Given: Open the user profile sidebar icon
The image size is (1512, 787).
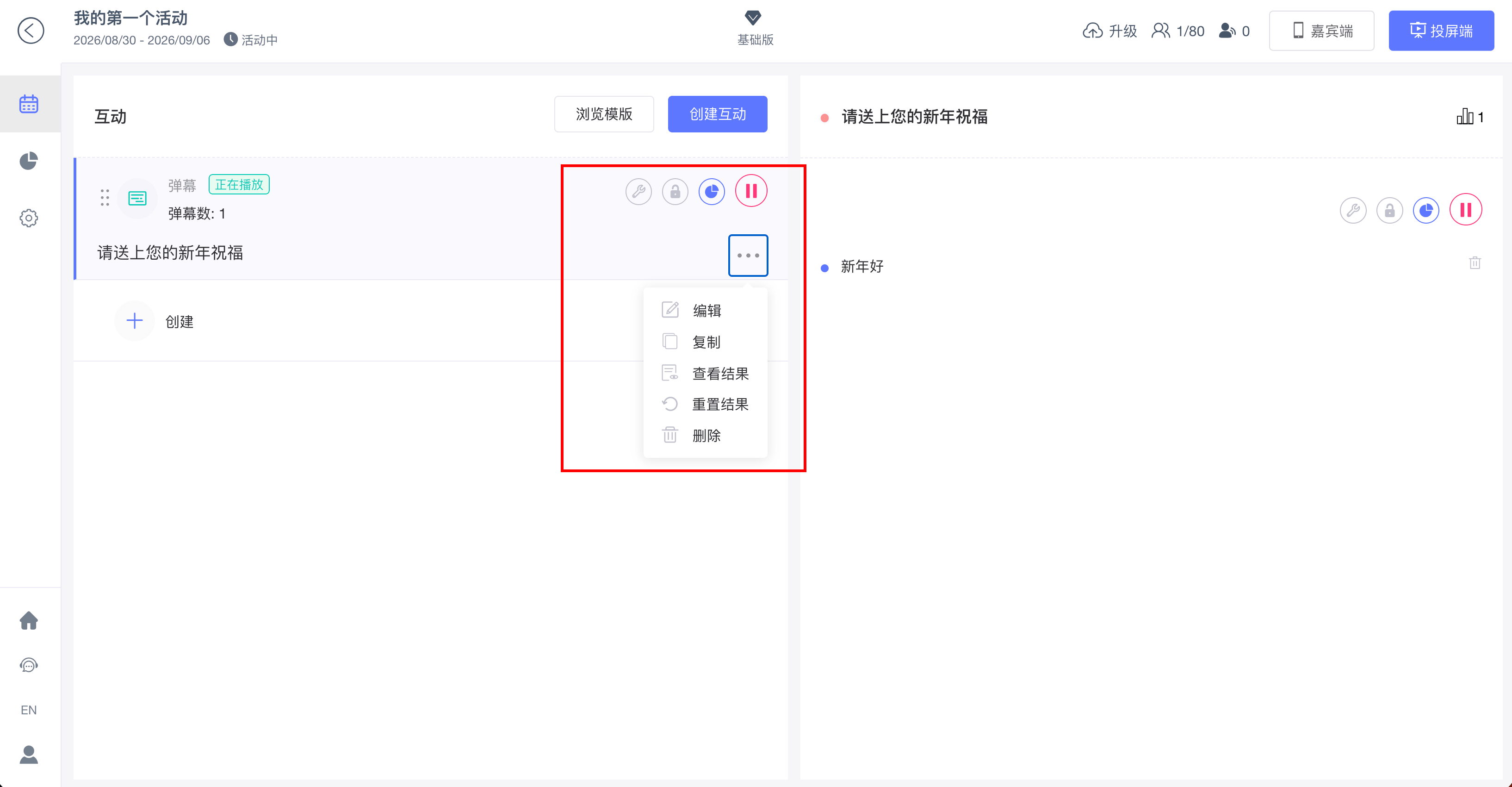Looking at the screenshot, I should [29, 754].
